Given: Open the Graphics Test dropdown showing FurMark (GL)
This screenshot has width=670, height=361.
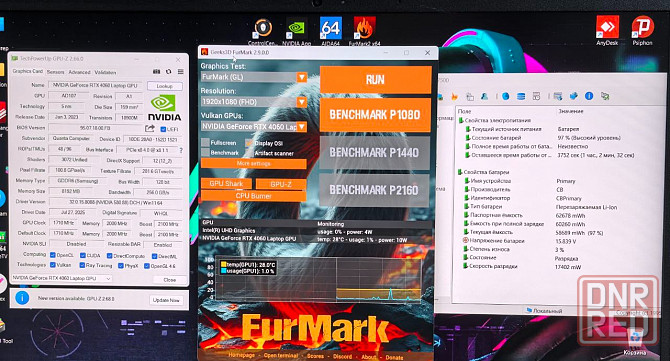Looking at the screenshot, I should (254, 77).
